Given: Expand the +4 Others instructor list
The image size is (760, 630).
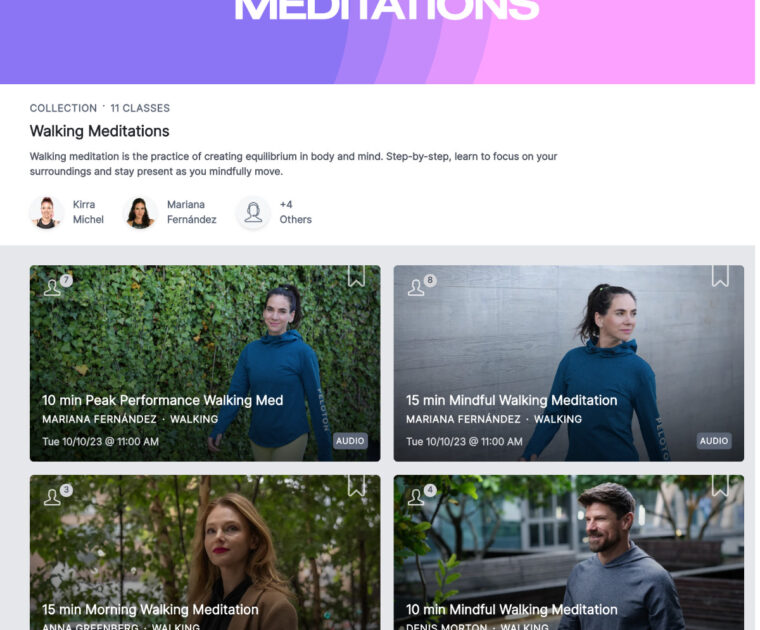Looking at the screenshot, I should tap(295, 212).
